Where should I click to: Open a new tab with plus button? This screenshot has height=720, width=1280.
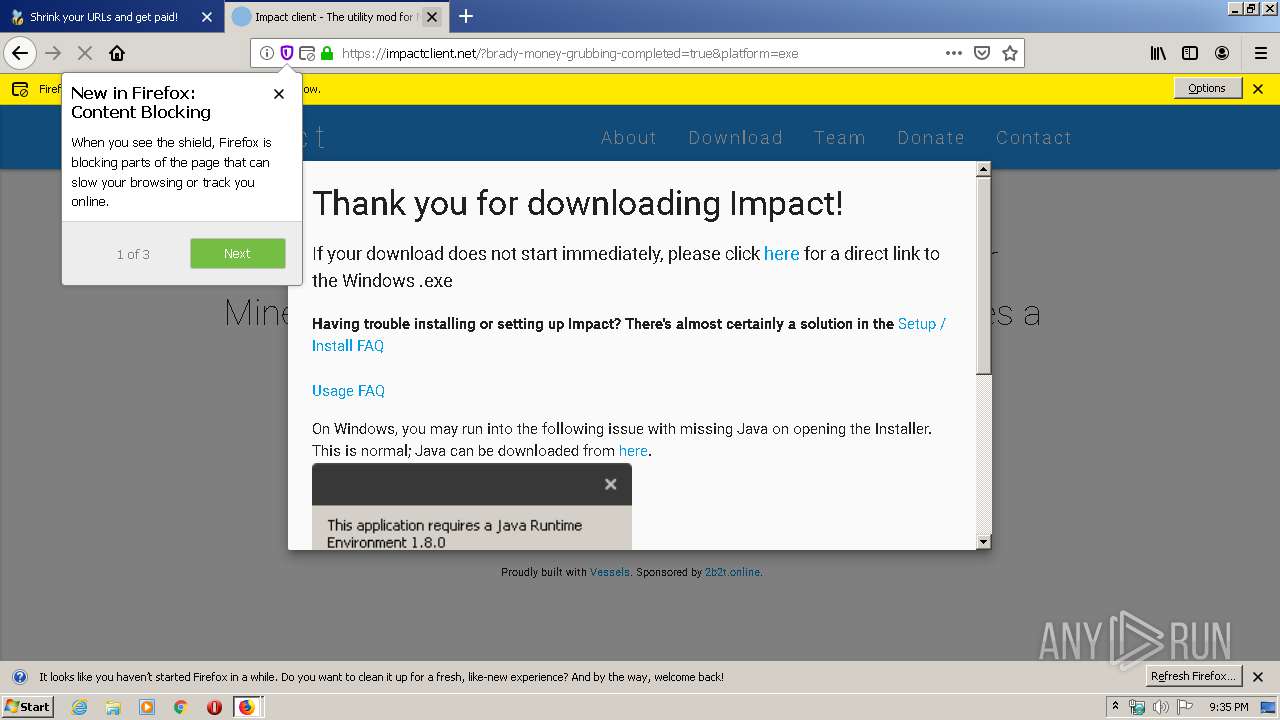tap(466, 16)
